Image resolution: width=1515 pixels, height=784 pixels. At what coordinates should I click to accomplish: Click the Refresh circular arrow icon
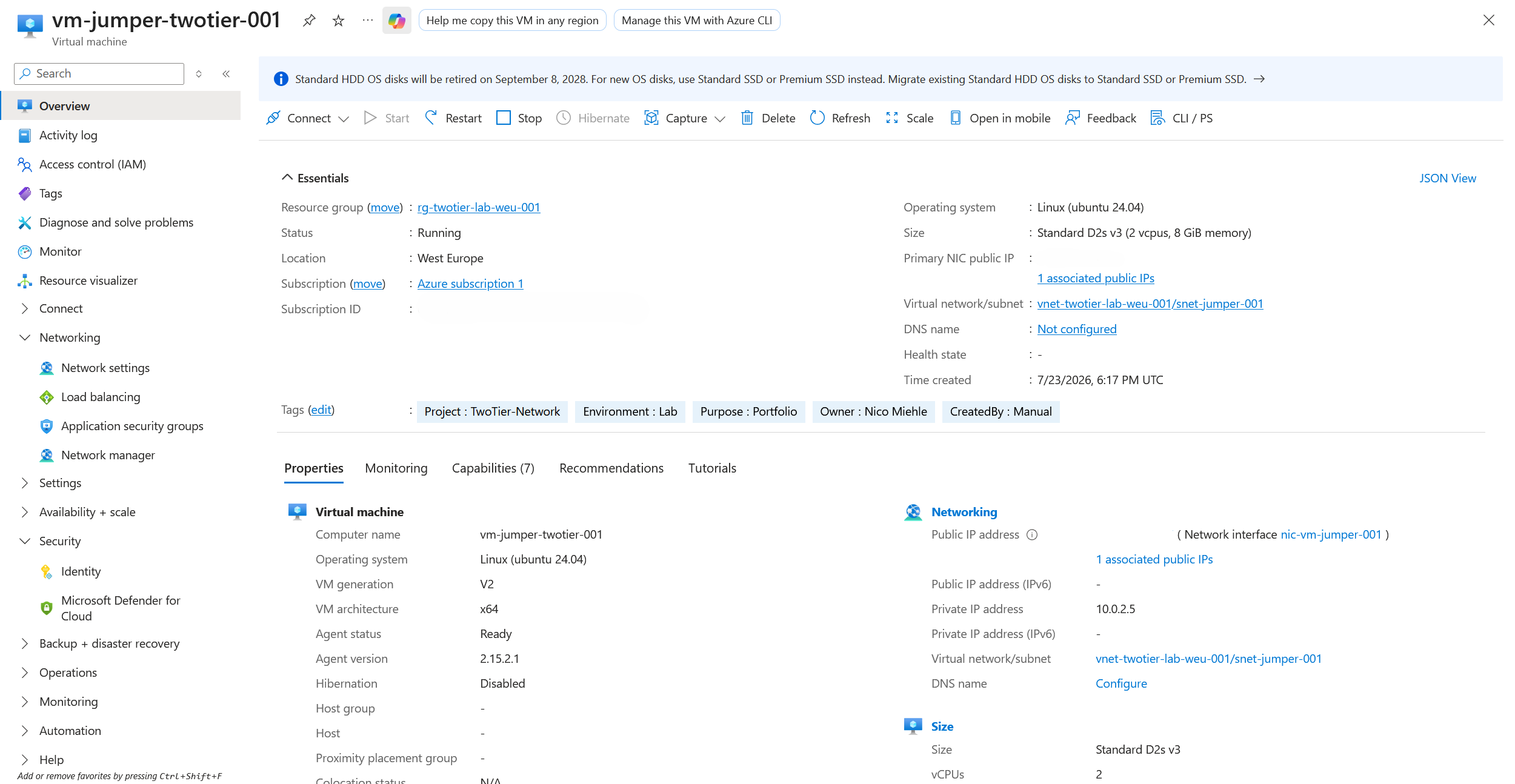coord(817,118)
